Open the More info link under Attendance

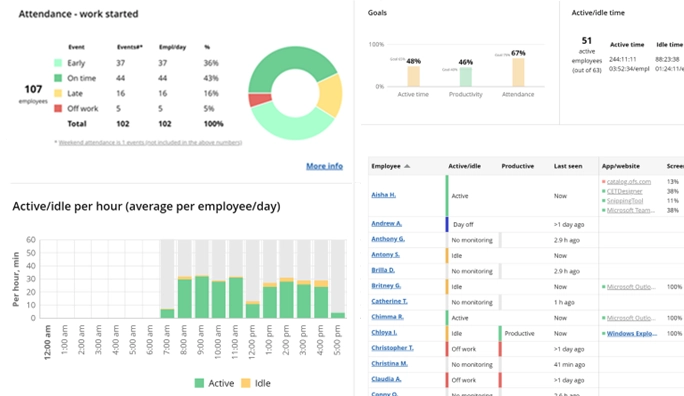[324, 166]
